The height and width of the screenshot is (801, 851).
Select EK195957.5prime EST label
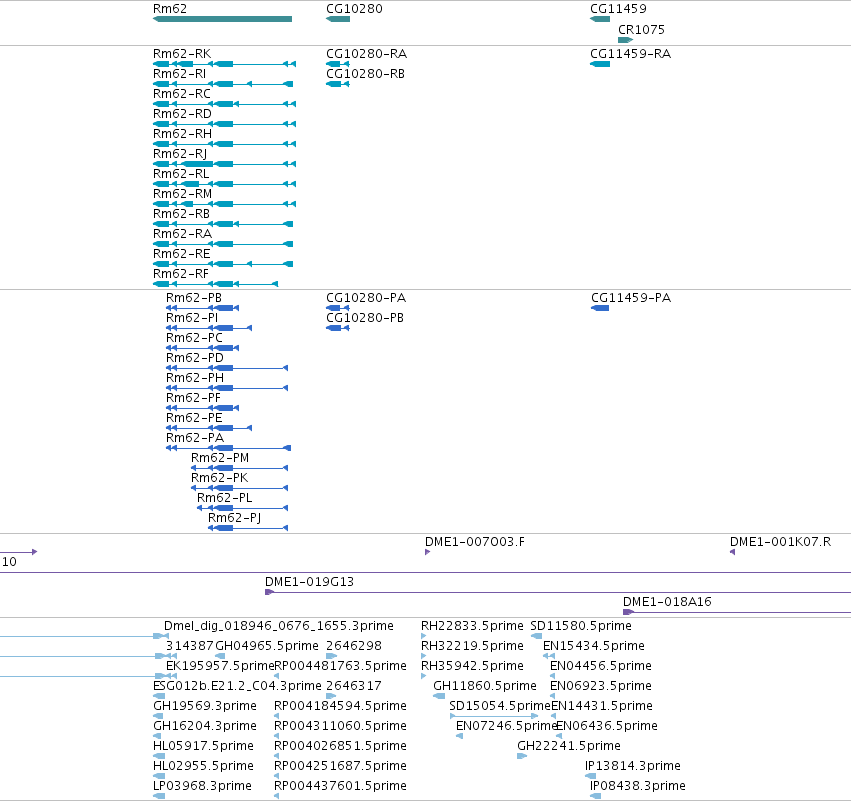(220, 666)
